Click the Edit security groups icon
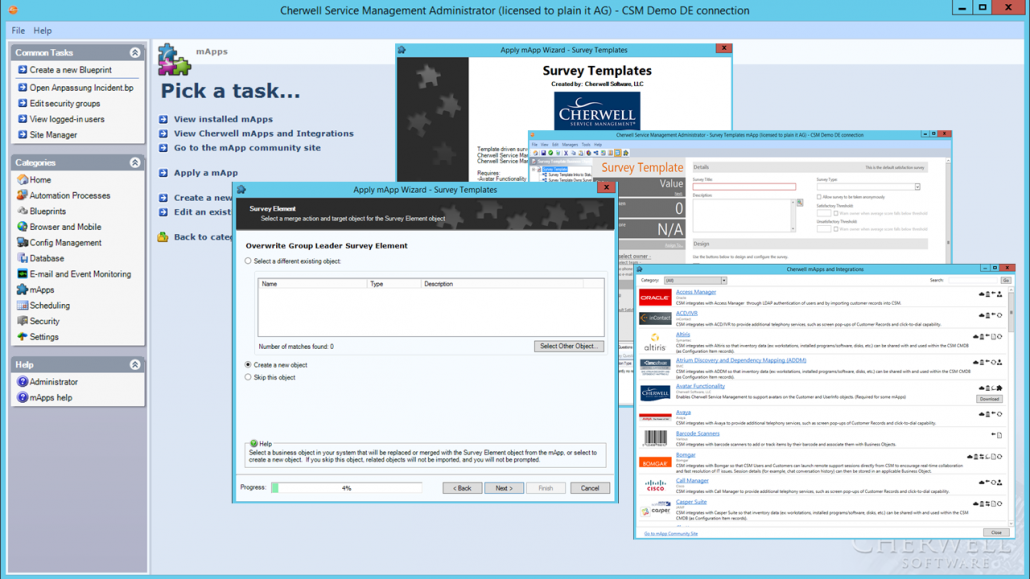 coord(22,103)
